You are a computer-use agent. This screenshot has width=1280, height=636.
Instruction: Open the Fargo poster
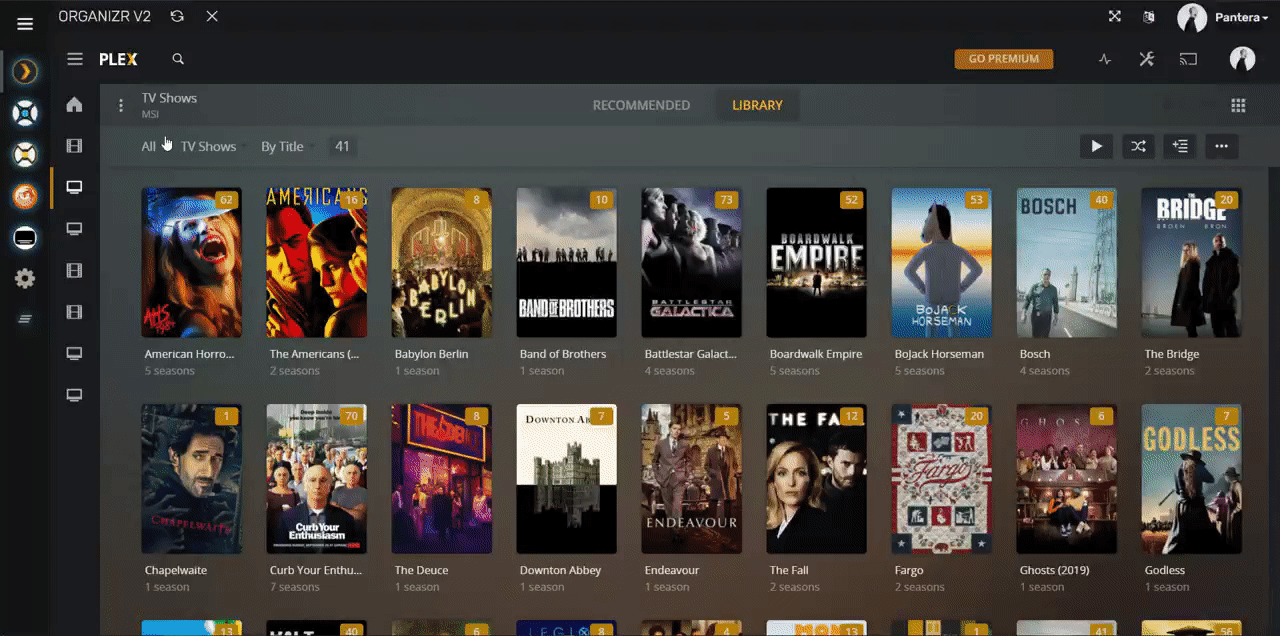941,479
